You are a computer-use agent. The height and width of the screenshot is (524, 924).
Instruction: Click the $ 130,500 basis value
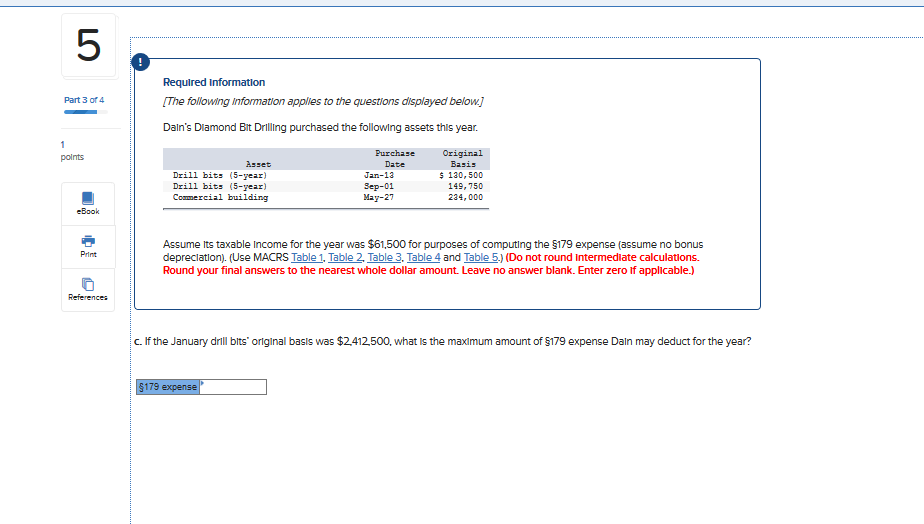click(461, 176)
